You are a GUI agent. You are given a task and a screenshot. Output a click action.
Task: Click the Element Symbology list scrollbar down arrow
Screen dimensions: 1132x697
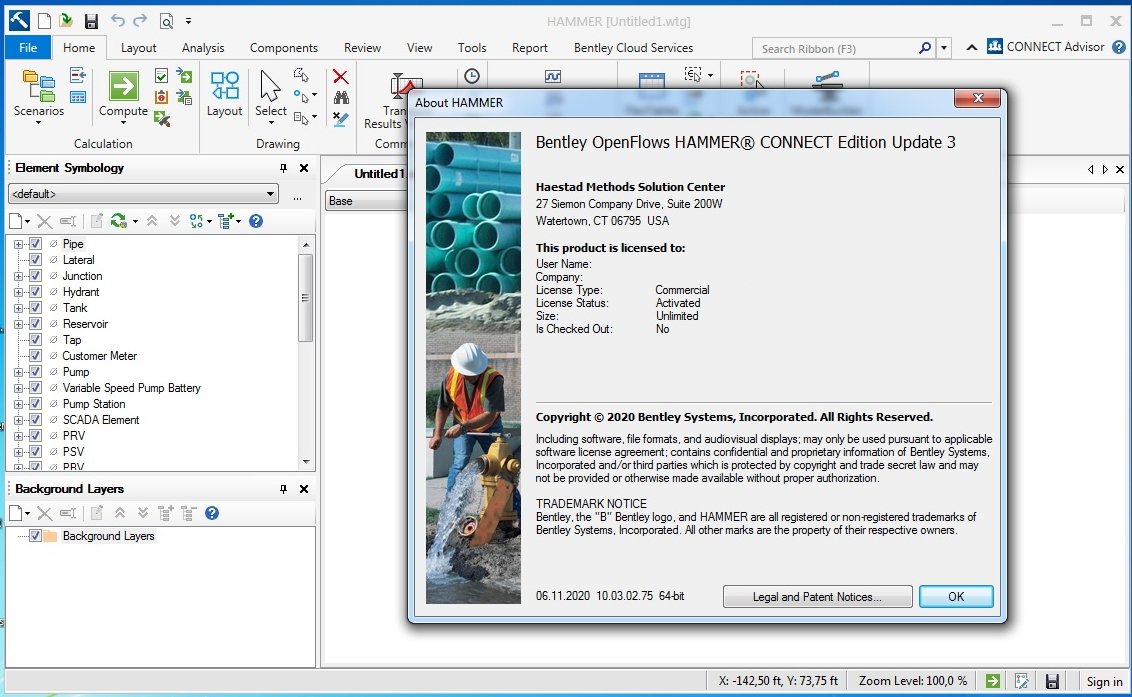306,461
